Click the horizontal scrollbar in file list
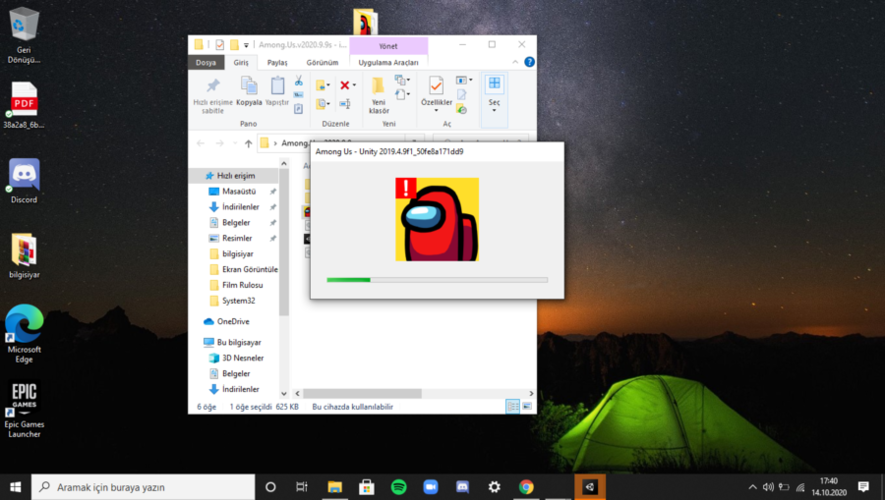The width and height of the screenshot is (885, 500). 362,393
